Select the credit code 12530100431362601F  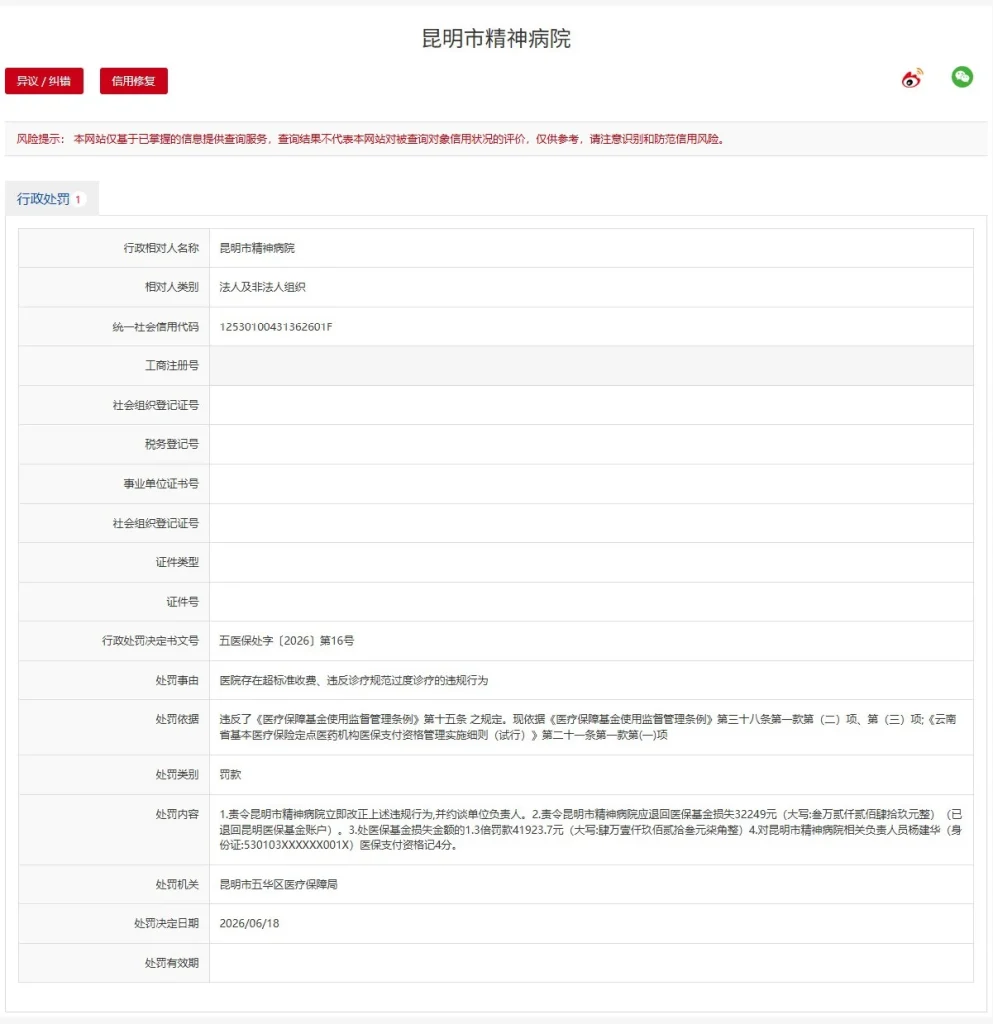tap(276, 327)
